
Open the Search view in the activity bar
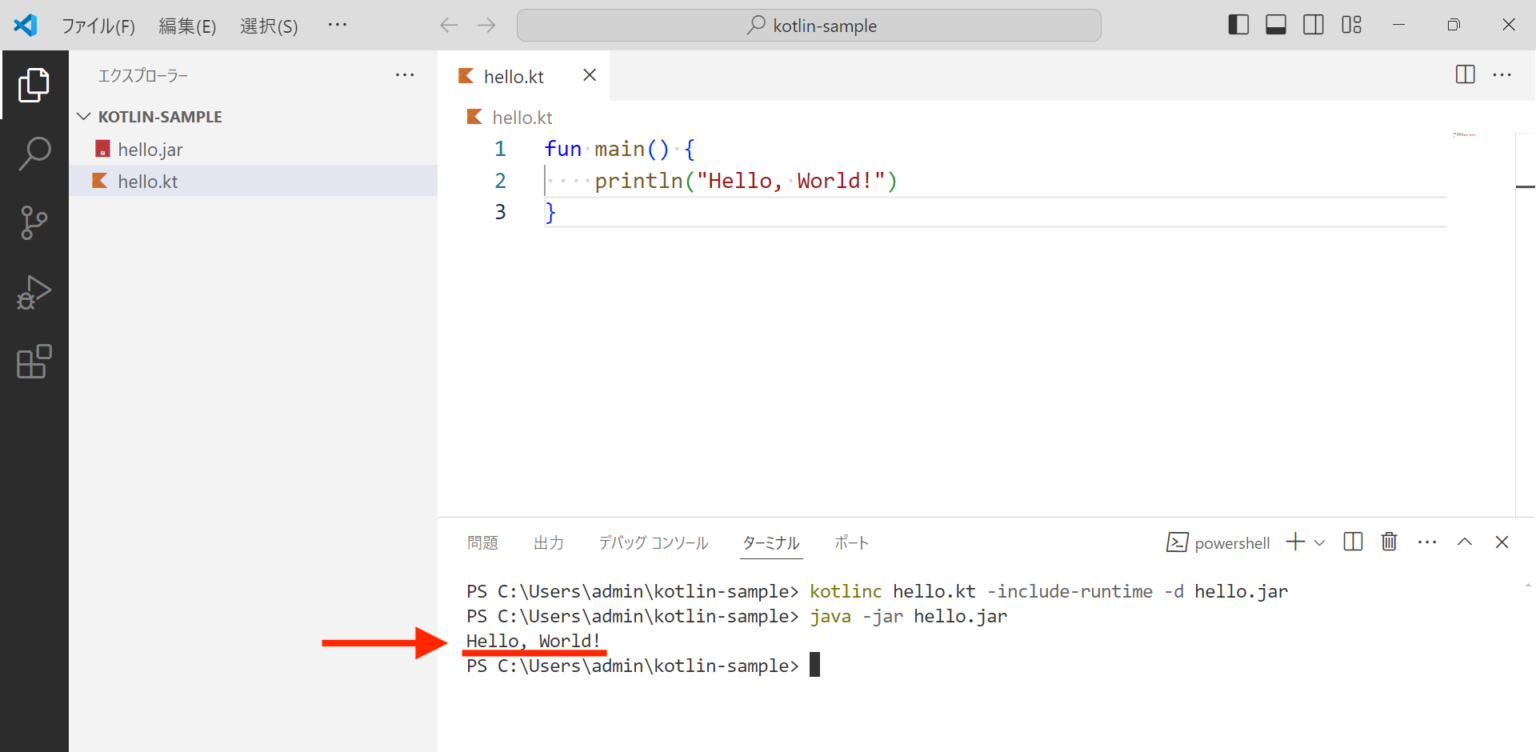(35, 152)
